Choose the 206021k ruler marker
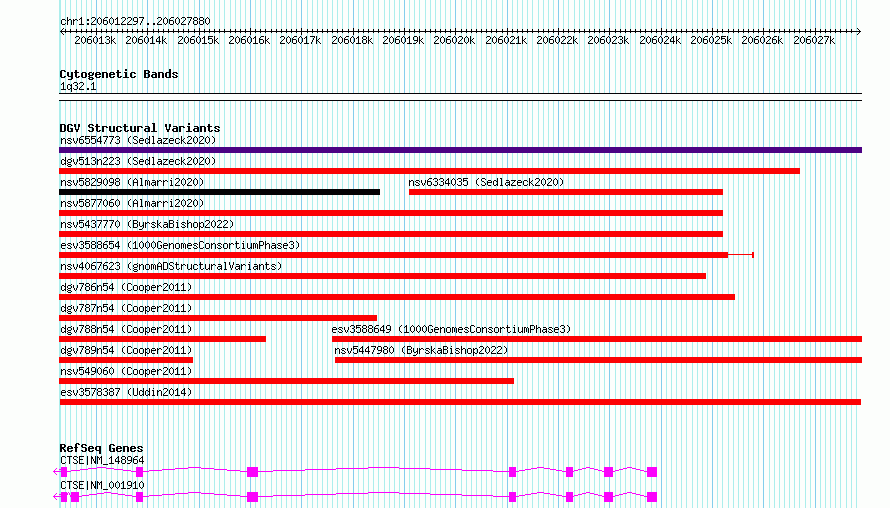890x508 pixels. point(506,40)
